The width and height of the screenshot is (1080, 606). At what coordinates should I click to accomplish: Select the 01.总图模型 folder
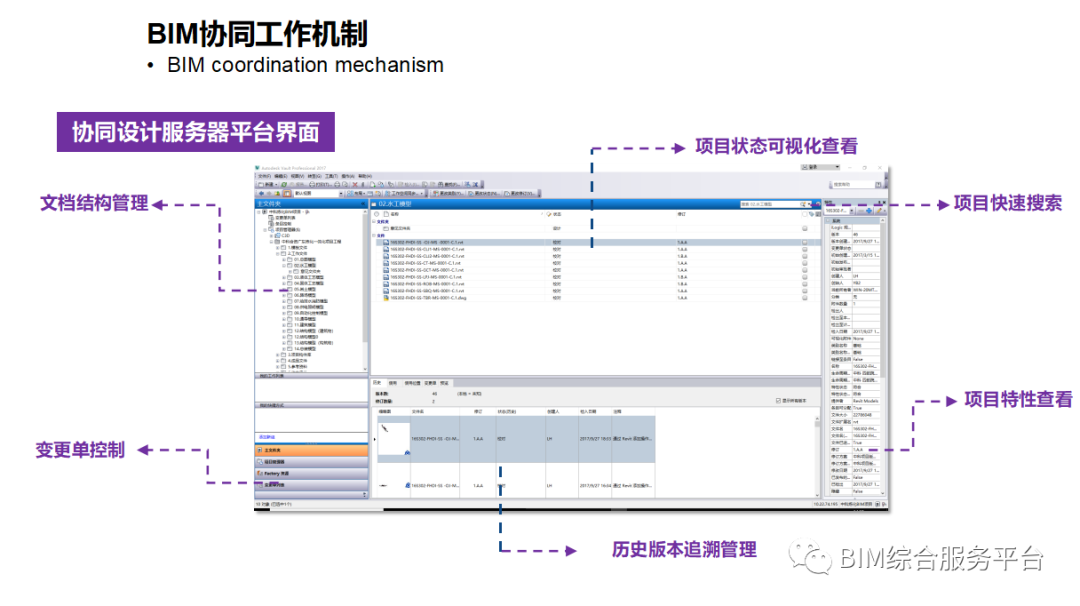click(301, 260)
